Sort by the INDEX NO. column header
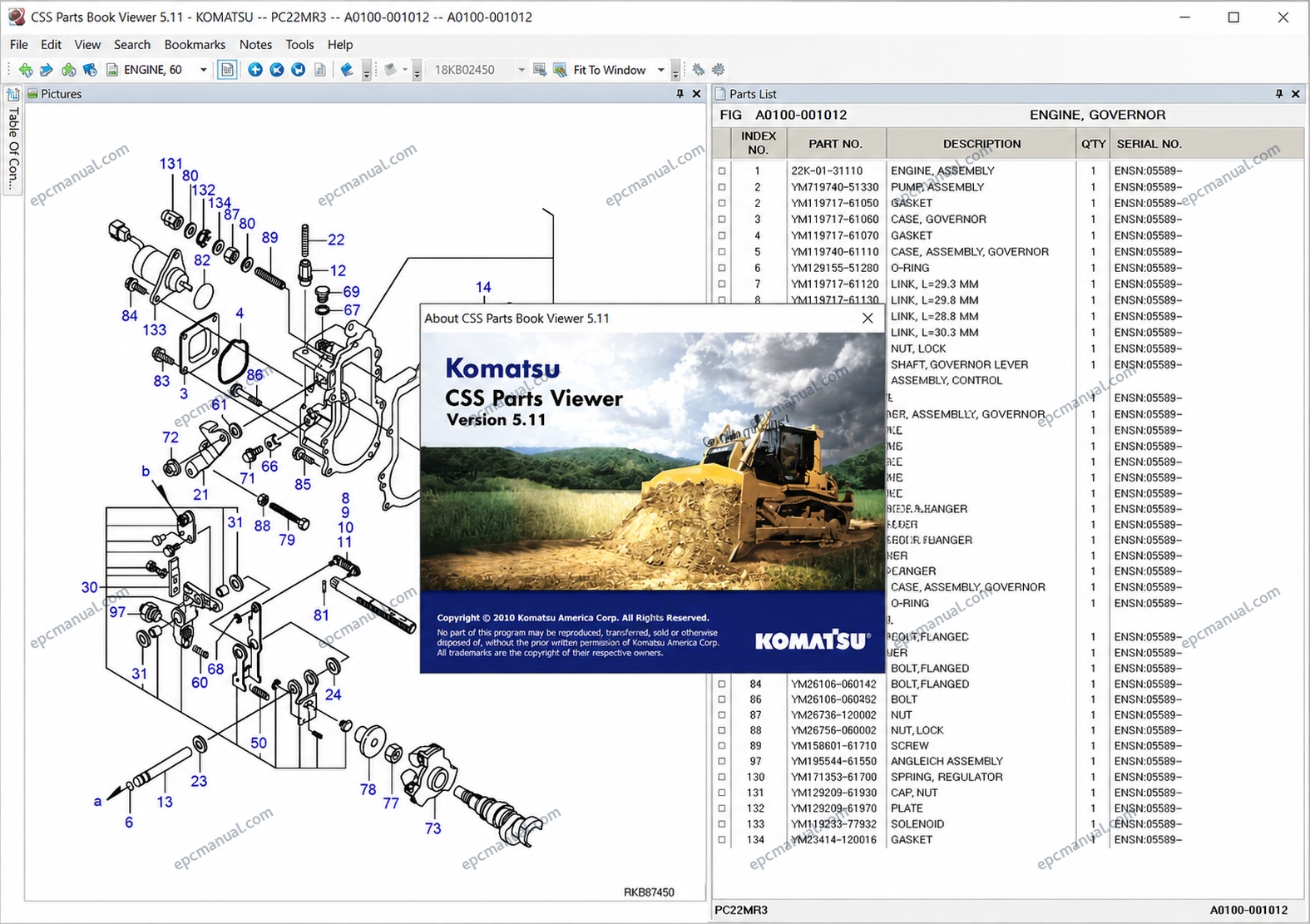The width and height of the screenshot is (1310, 924). (758, 143)
